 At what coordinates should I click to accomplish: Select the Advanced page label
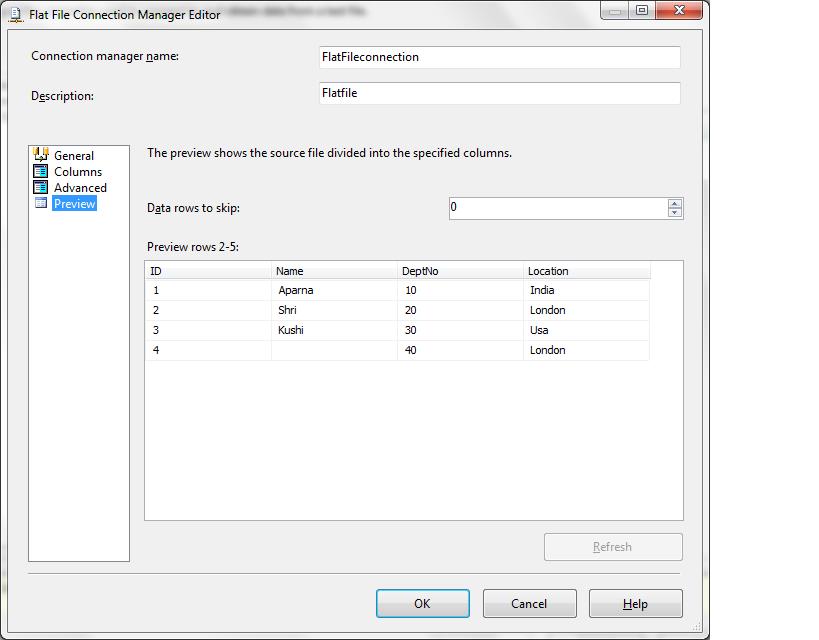(x=80, y=188)
